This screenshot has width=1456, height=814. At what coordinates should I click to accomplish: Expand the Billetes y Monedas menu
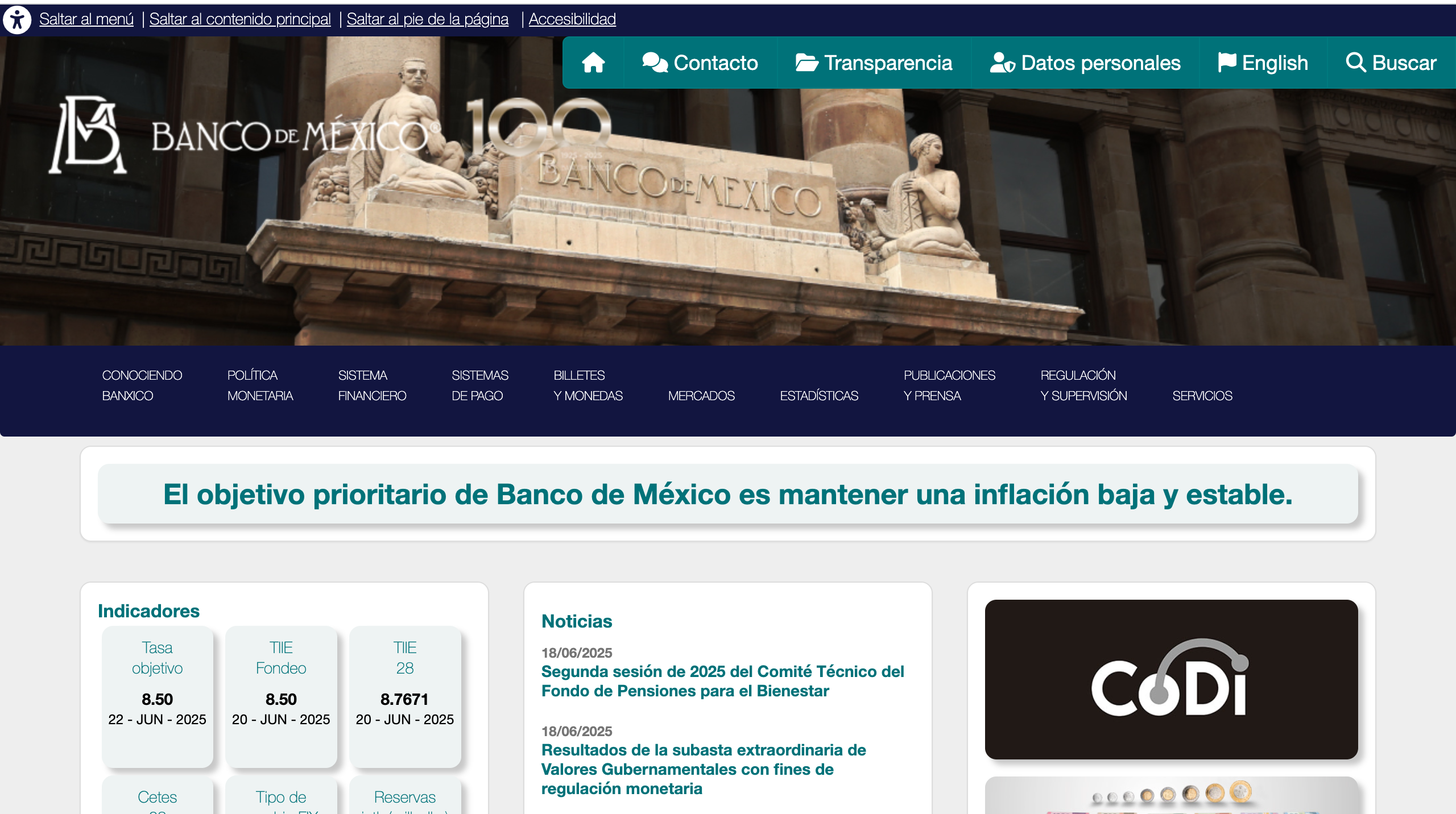coord(588,385)
